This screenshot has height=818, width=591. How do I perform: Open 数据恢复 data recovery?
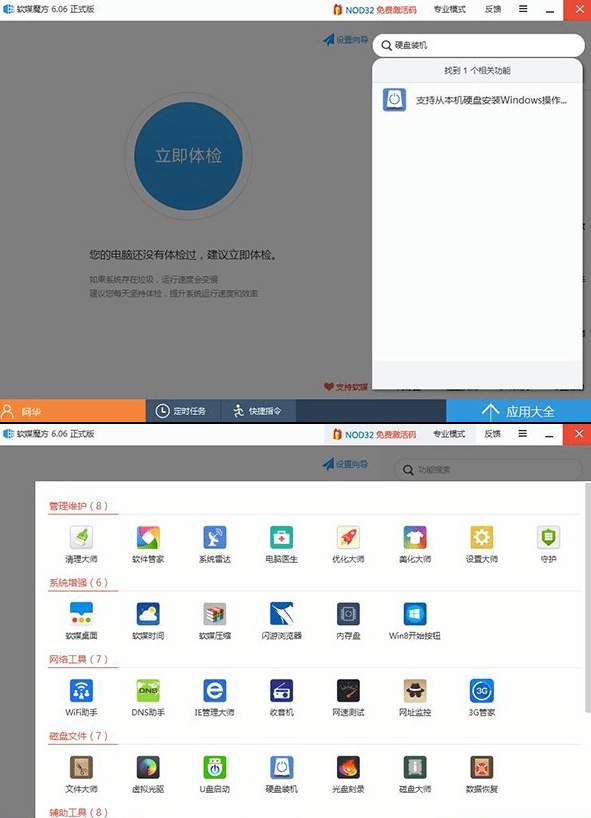(482, 774)
